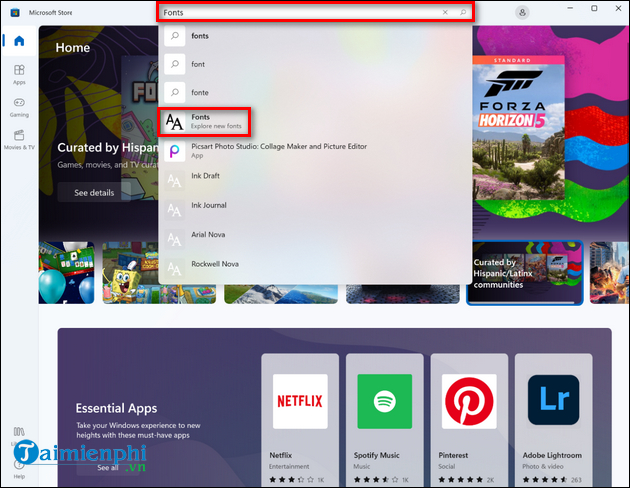The height and width of the screenshot is (488, 630).
Task: Maximize the Microsoft Store window
Action: point(594,8)
